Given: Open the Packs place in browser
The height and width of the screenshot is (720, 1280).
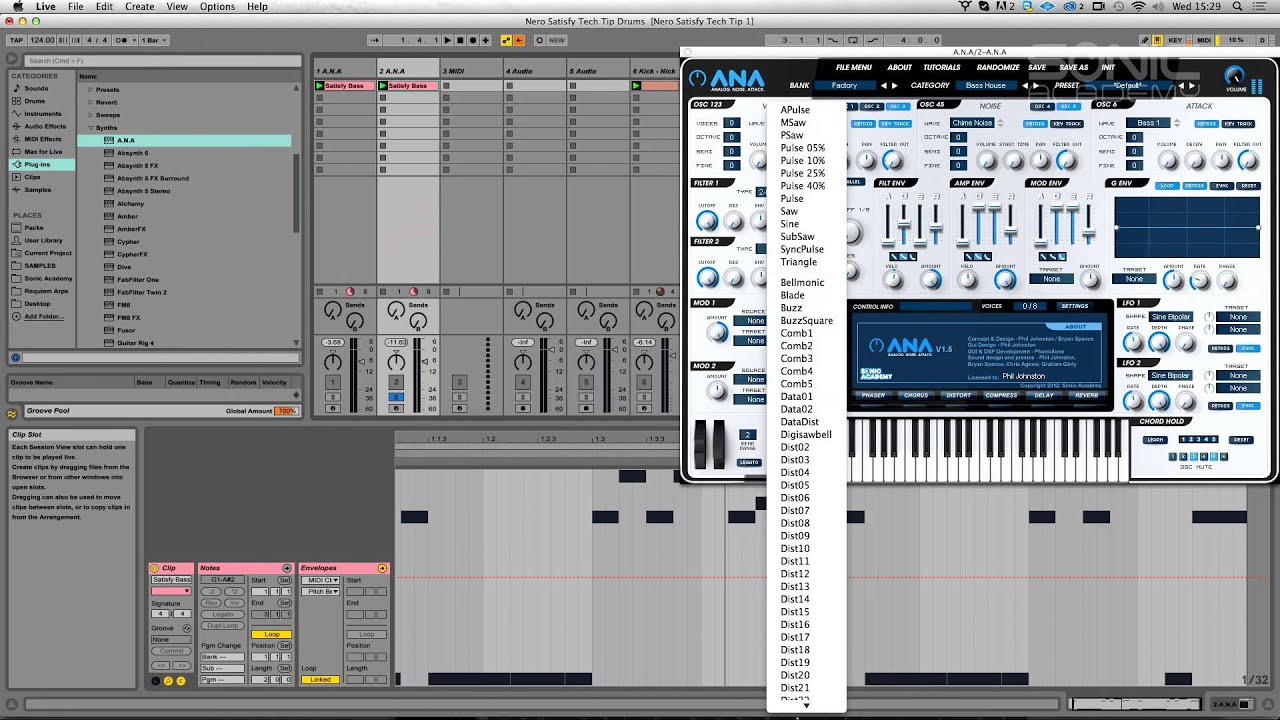Looking at the screenshot, I should (x=34, y=228).
